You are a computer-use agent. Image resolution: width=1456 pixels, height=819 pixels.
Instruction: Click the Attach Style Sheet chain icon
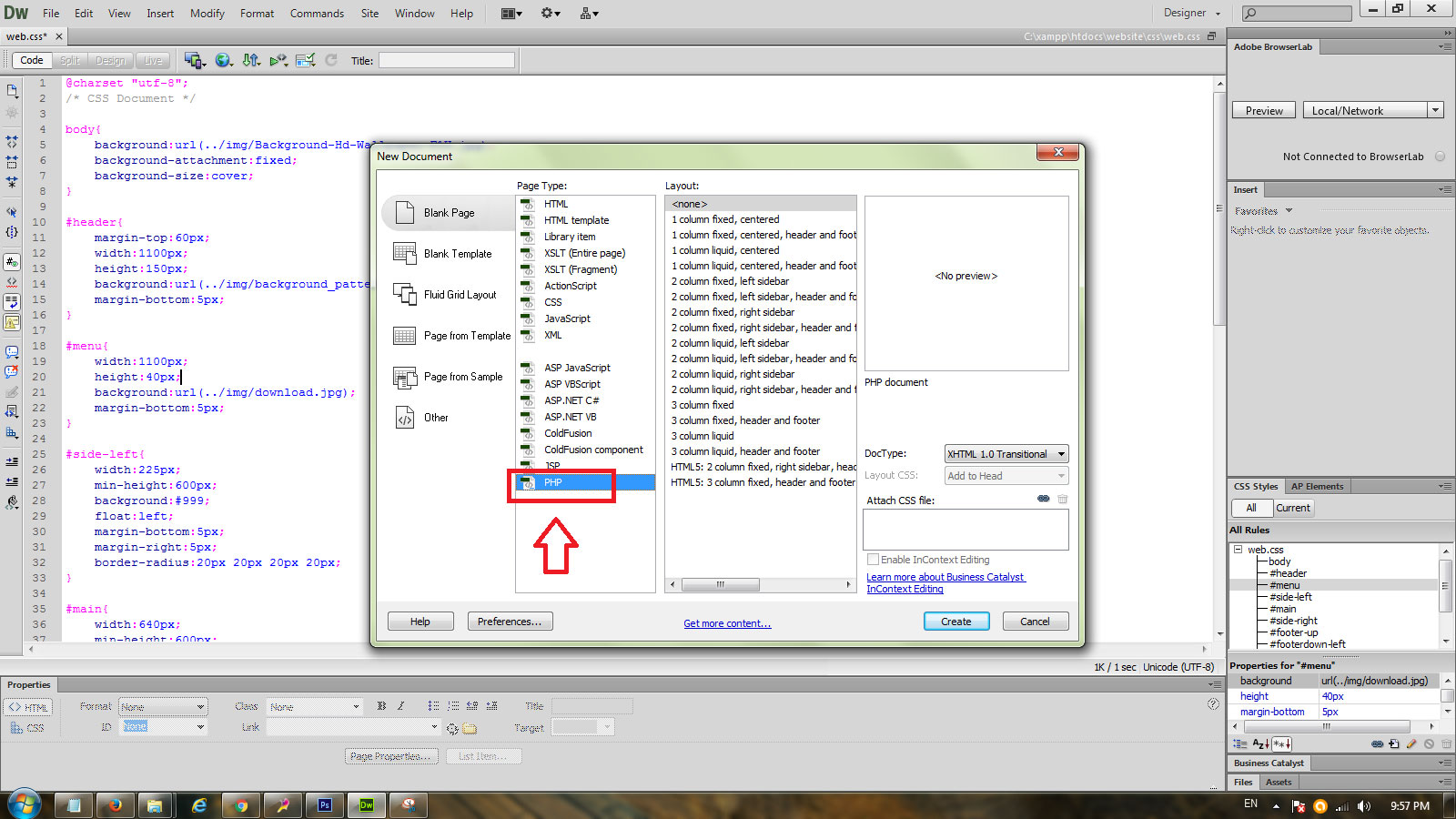click(x=1377, y=743)
